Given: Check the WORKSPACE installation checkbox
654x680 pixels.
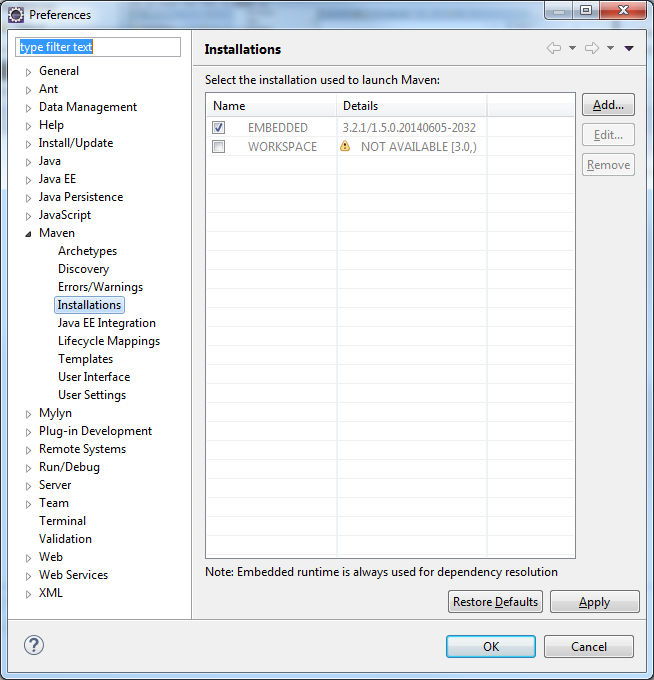Looking at the screenshot, I should (218, 146).
